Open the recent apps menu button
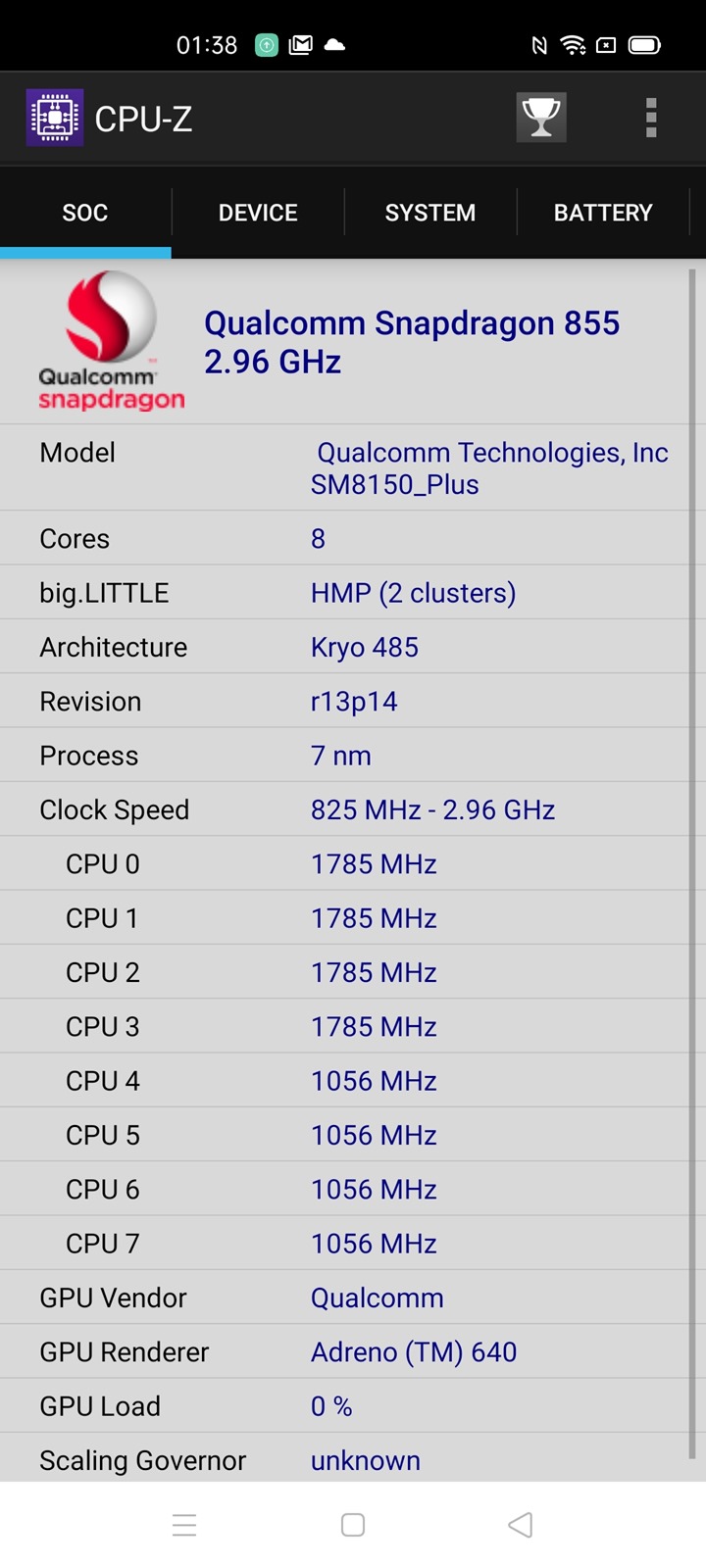 tap(184, 1525)
